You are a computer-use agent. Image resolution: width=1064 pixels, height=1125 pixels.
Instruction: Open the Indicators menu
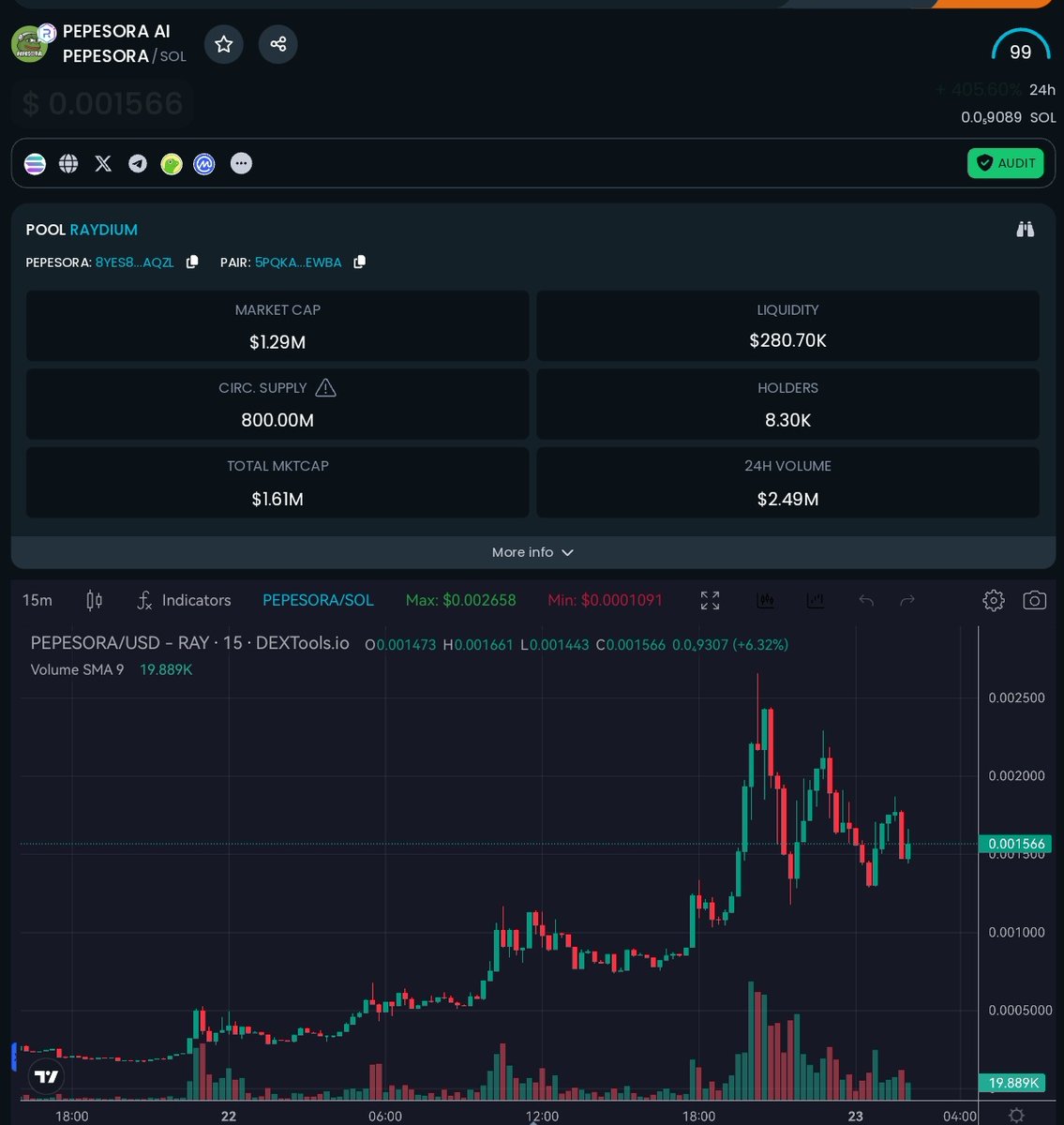(x=184, y=600)
